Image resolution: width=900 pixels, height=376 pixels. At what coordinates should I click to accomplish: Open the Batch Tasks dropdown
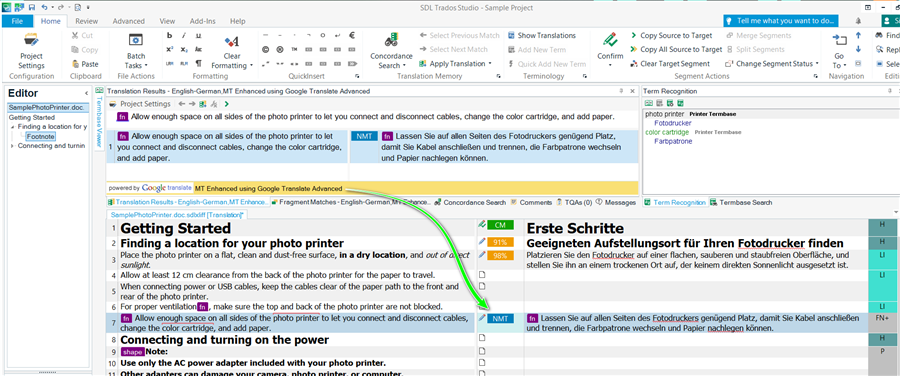click(136, 51)
